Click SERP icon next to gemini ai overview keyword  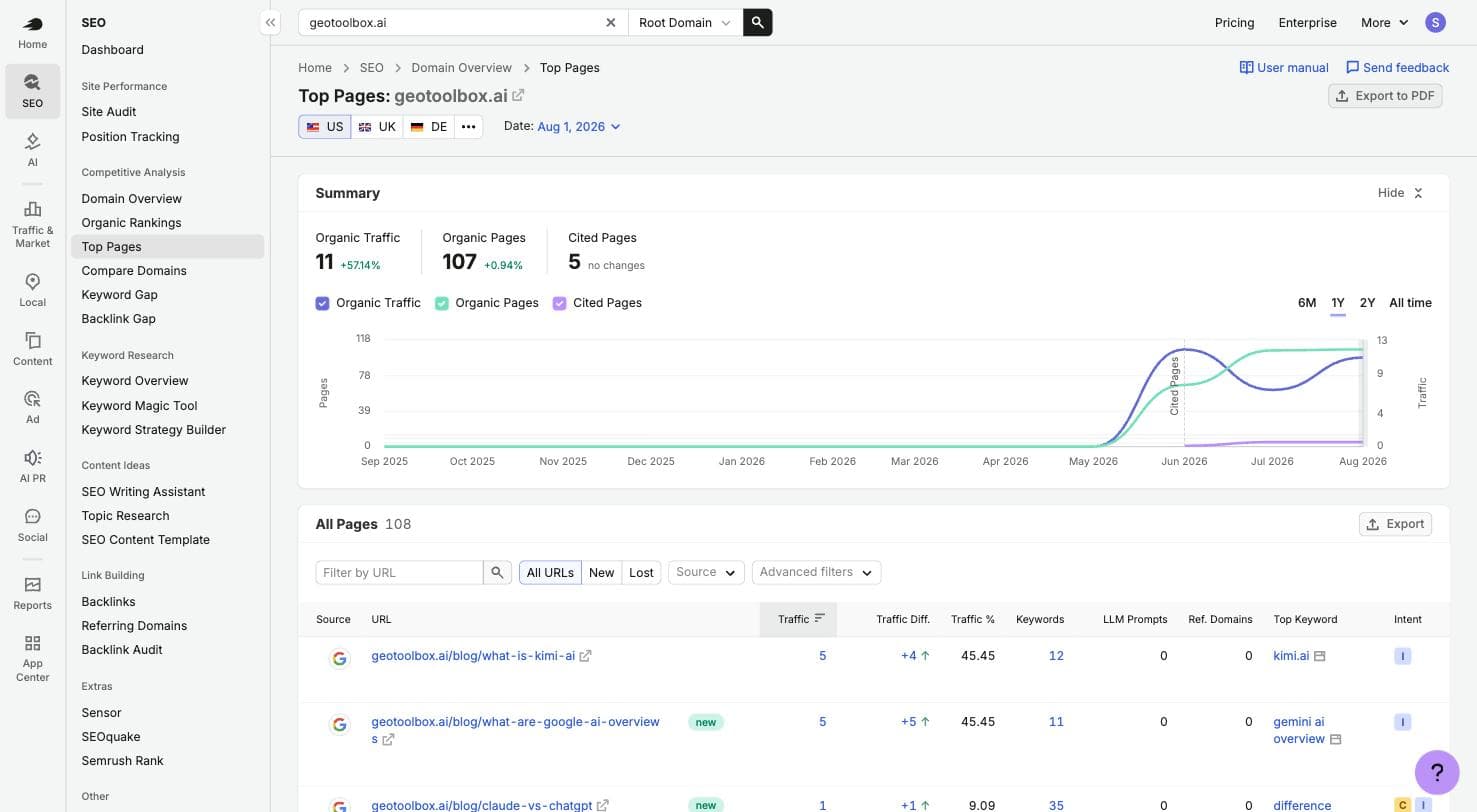point(1335,739)
